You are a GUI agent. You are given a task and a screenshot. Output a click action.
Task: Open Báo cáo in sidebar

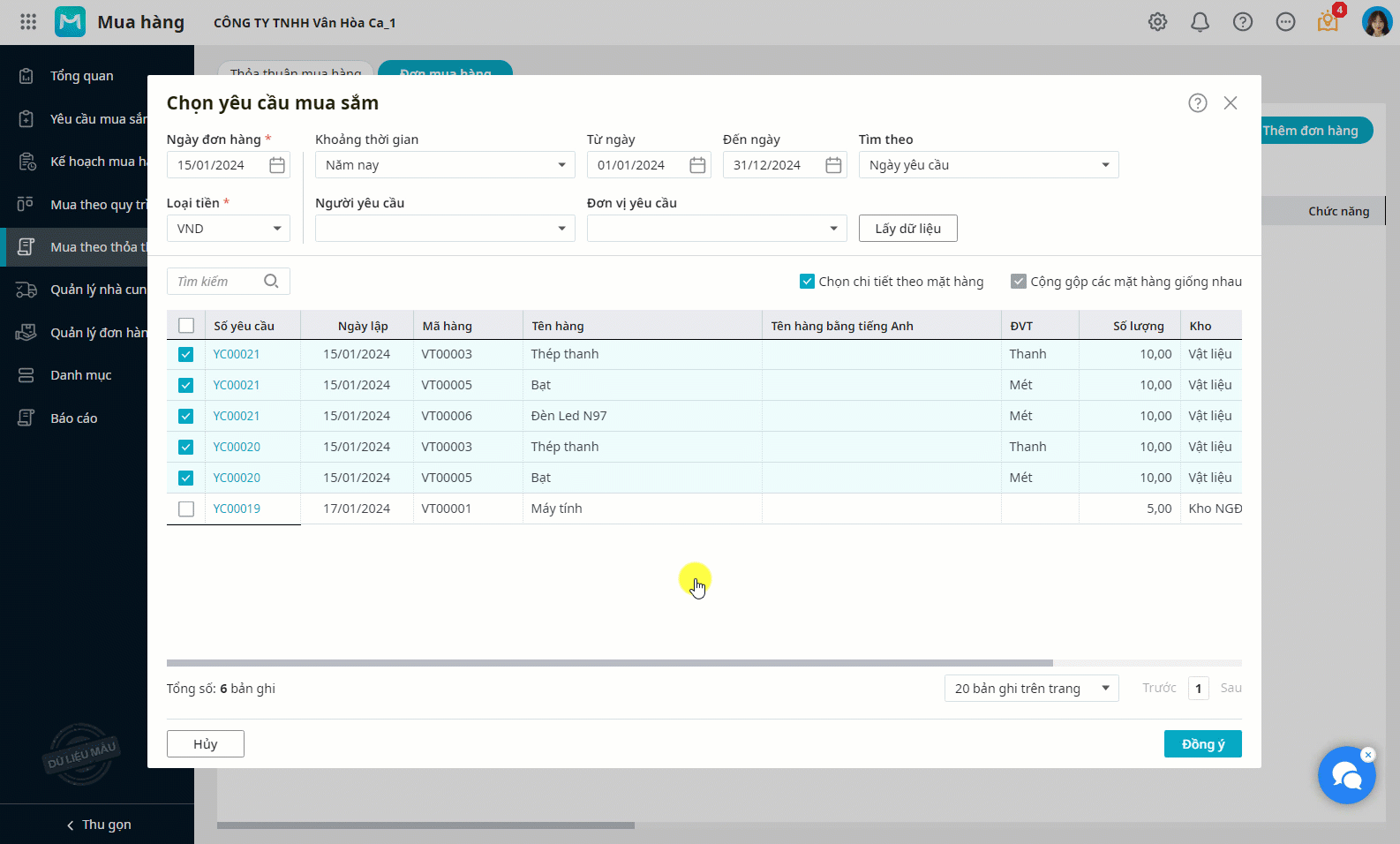tap(73, 418)
